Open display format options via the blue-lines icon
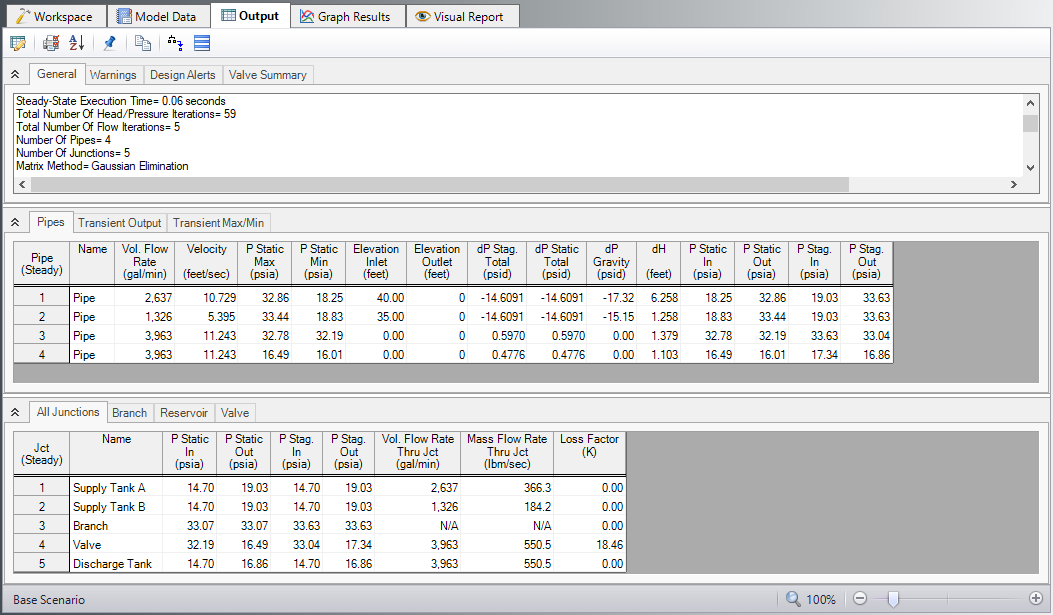The width and height of the screenshot is (1053, 615). coord(201,42)
